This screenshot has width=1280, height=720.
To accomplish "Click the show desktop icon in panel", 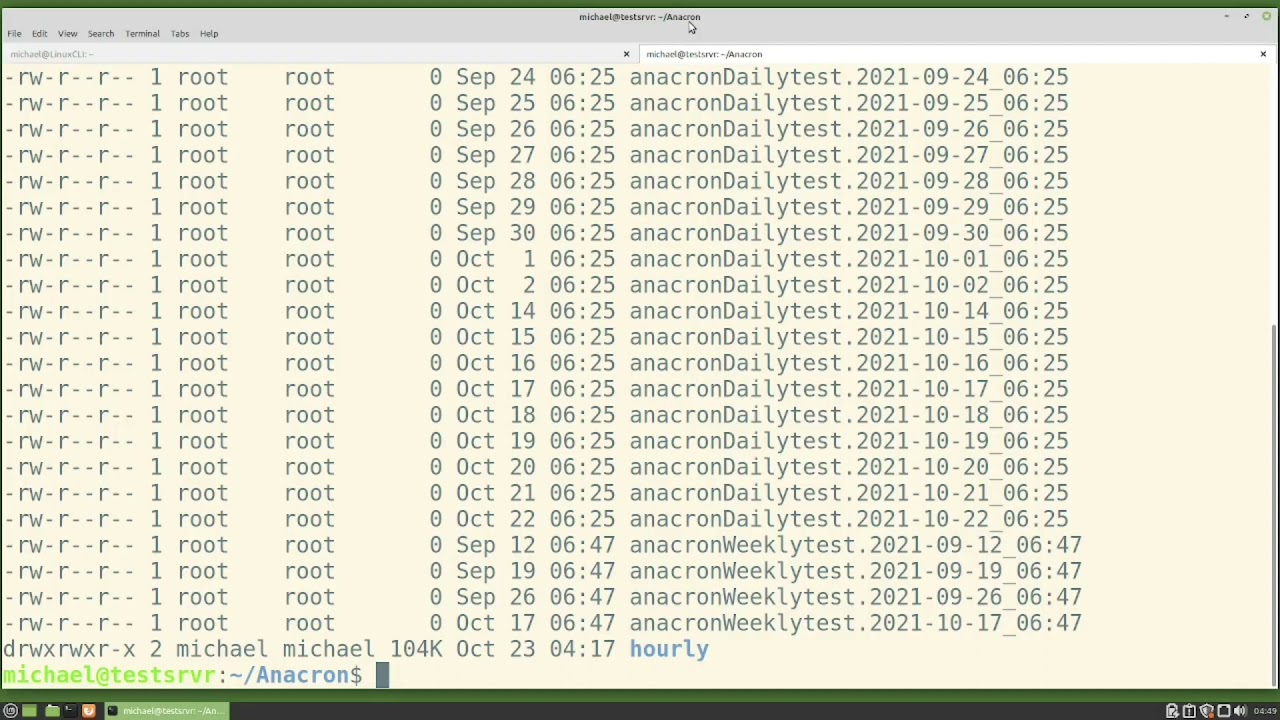I will pyautogui.click(x=29, y=711).
